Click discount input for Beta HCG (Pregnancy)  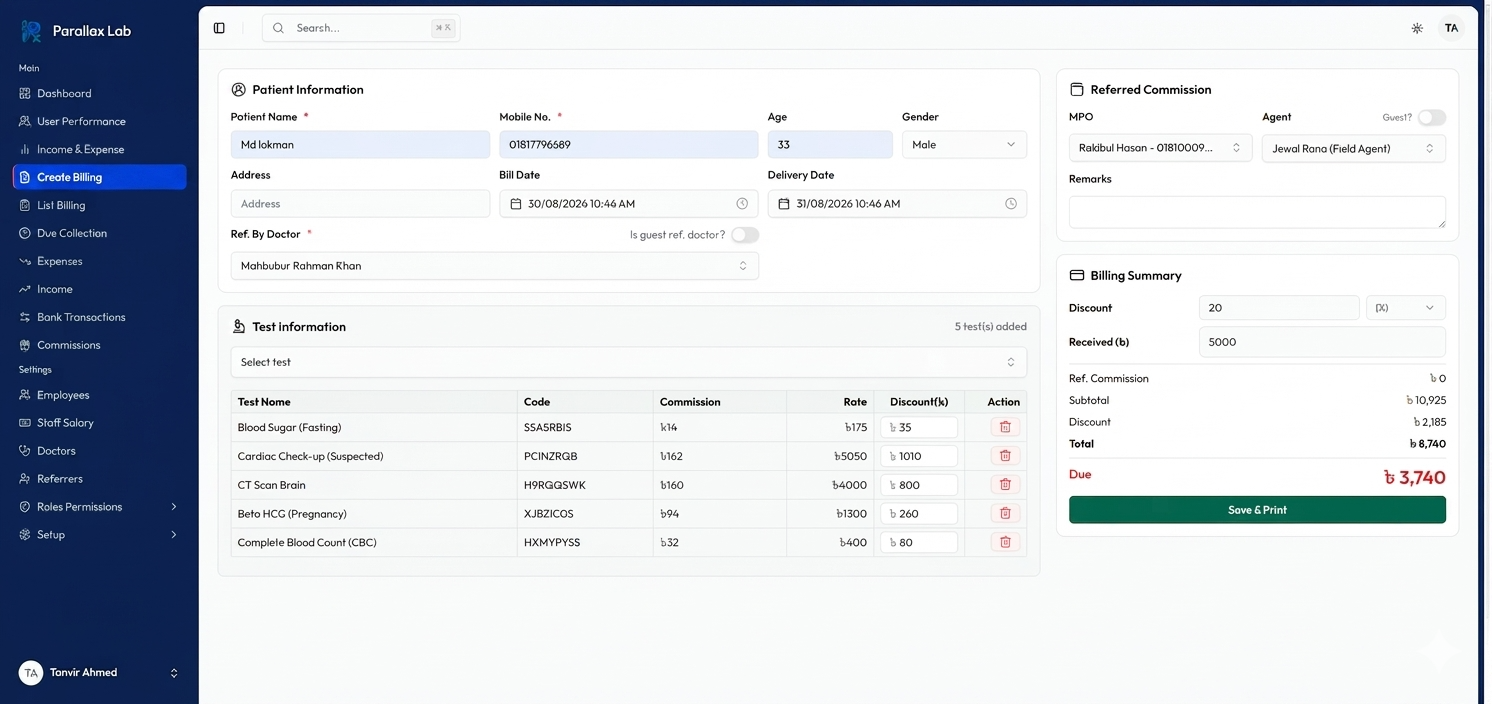[x=919, y=514]
